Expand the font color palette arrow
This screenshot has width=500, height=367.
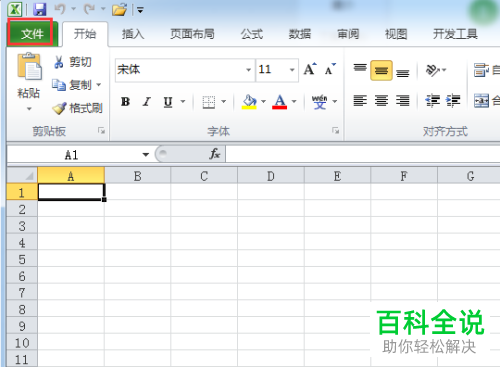(294, 101)
